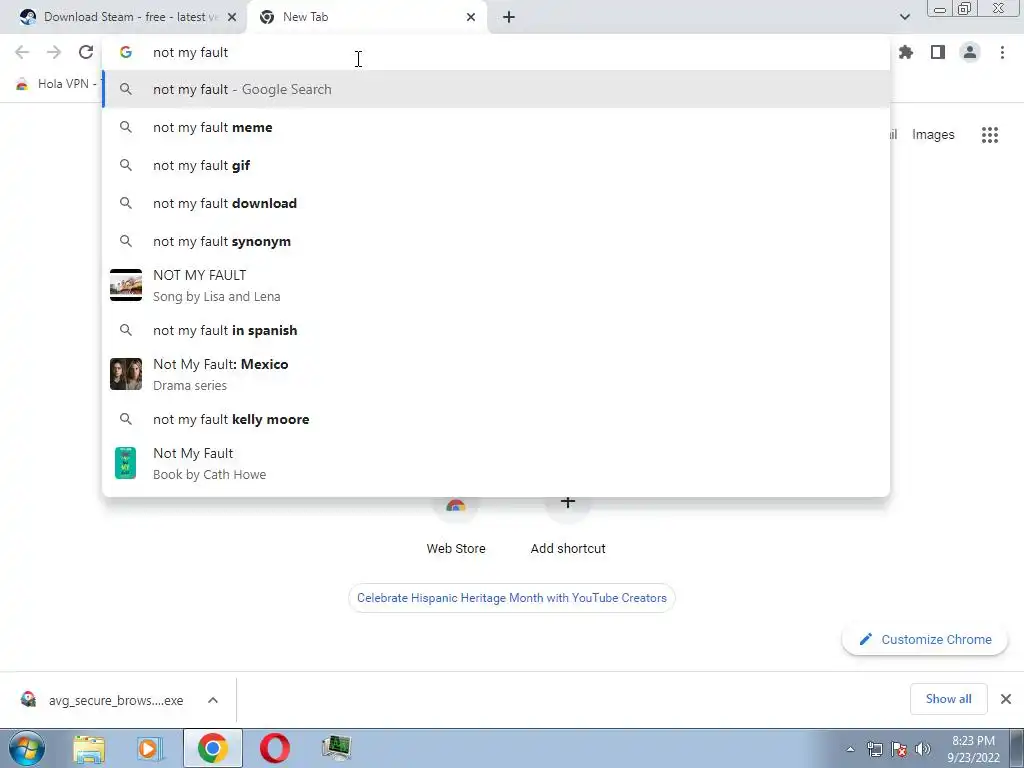Select the New Tab tab
Image resolution: width=1024 pixels, height=768 pixels.
[367, 17]
